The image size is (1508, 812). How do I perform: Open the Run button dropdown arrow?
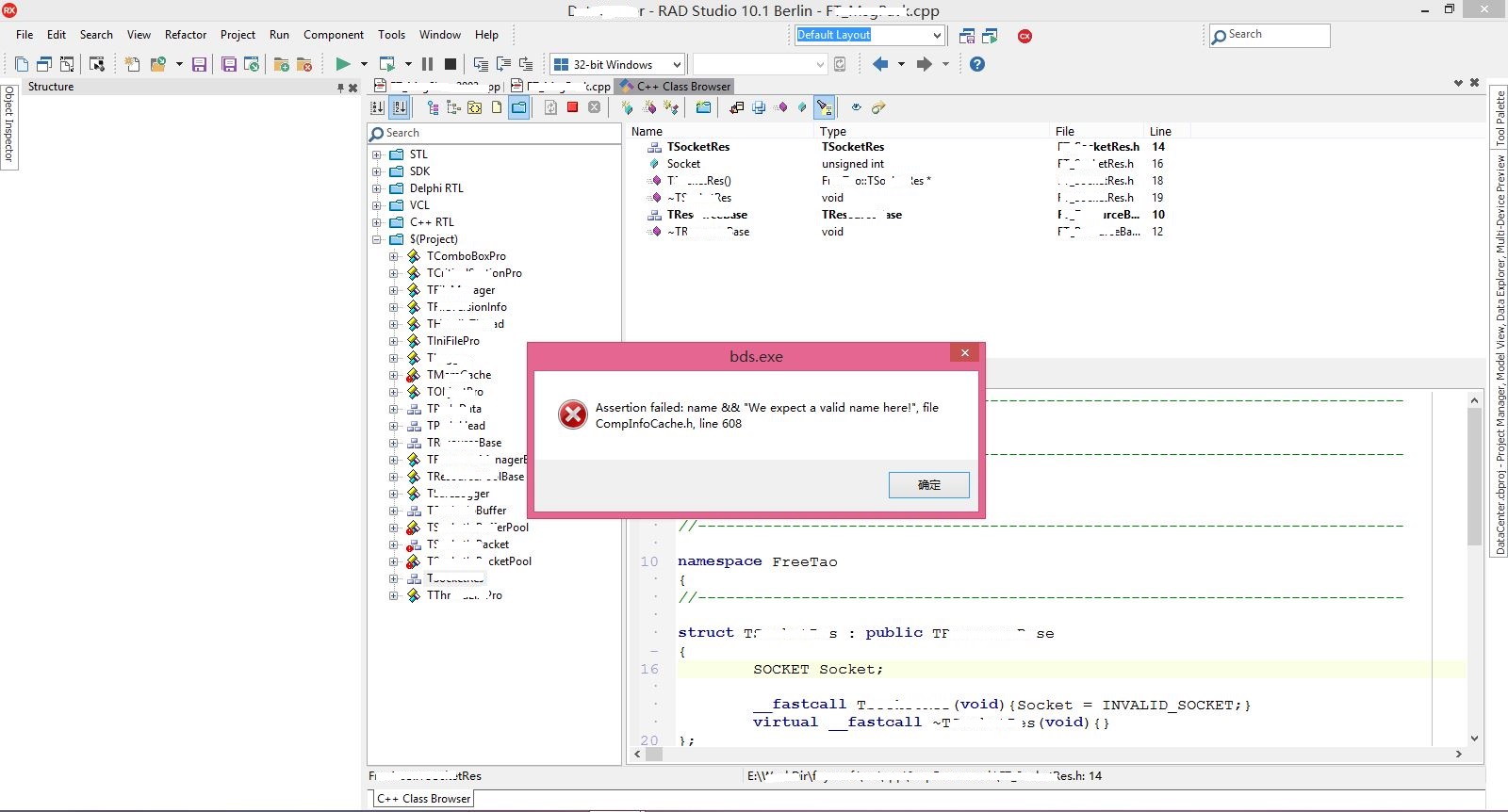(x=364, y=64)
